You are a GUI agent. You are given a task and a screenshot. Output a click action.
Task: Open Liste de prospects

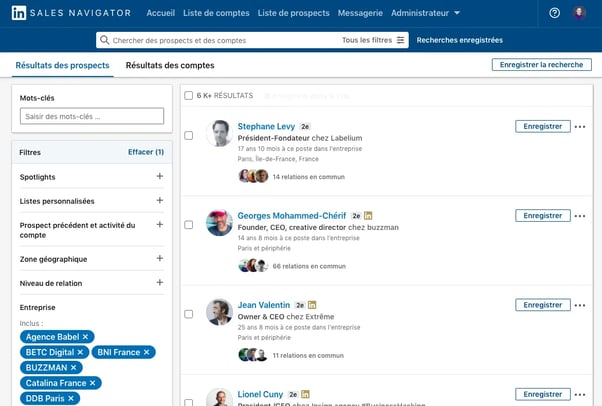[x=293, y=13]
